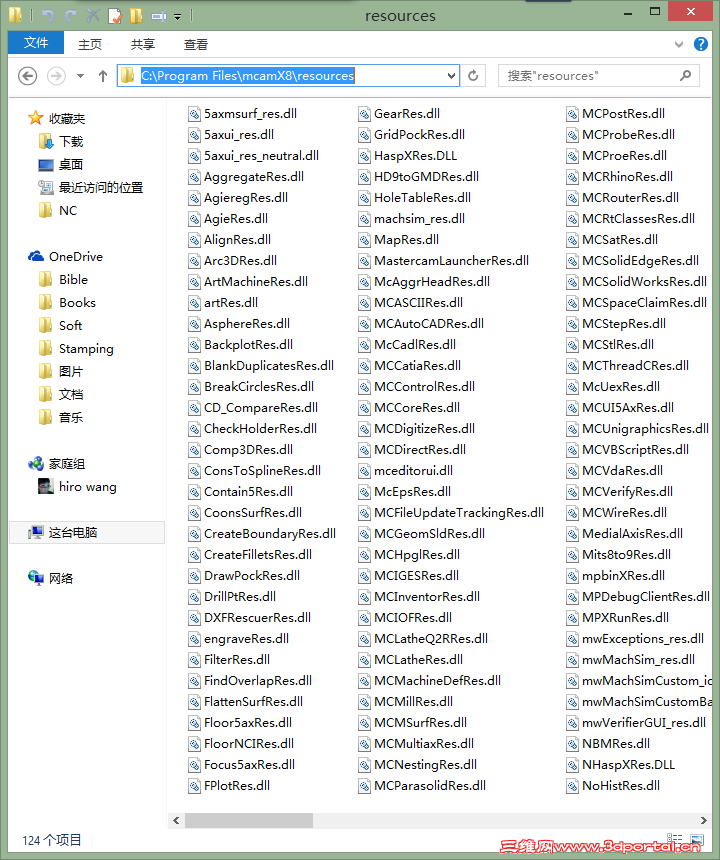The height and width of the screenshot is (860, 720).
Task: Click the undo icon in quick access toolbar
Action: [x=48, y=15]
